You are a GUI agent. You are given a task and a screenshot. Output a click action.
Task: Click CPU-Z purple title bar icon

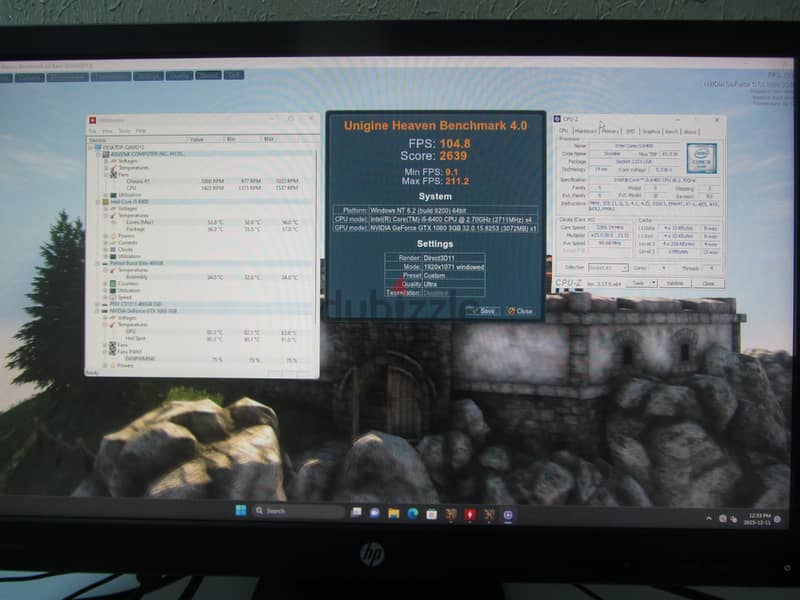(557, 119)
